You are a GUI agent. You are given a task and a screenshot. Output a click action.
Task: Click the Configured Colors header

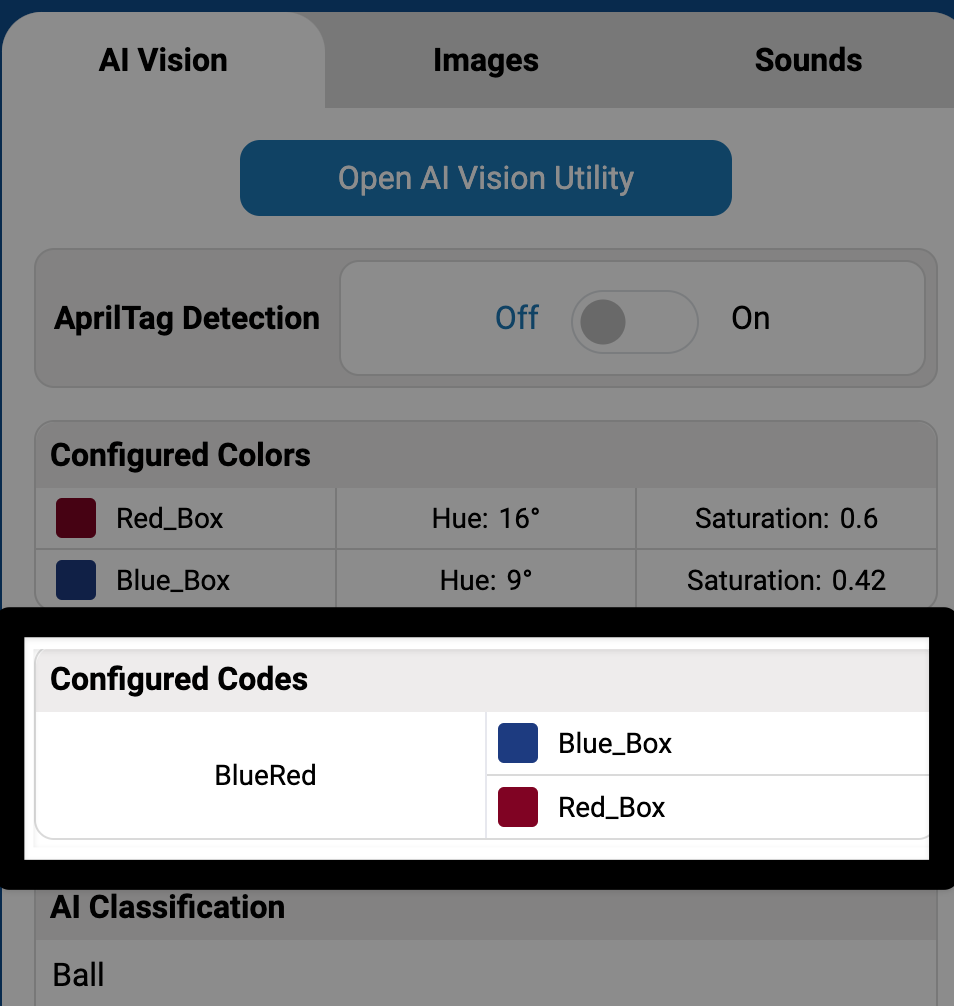point(181,455)
